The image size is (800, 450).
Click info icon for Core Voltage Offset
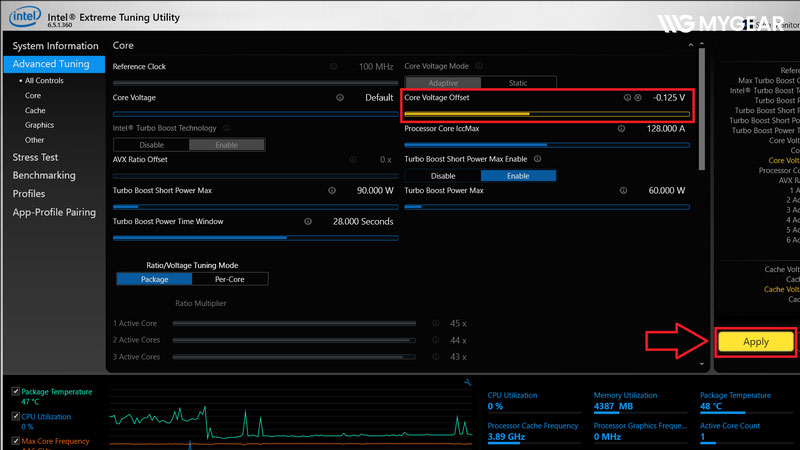click(627, 97)
